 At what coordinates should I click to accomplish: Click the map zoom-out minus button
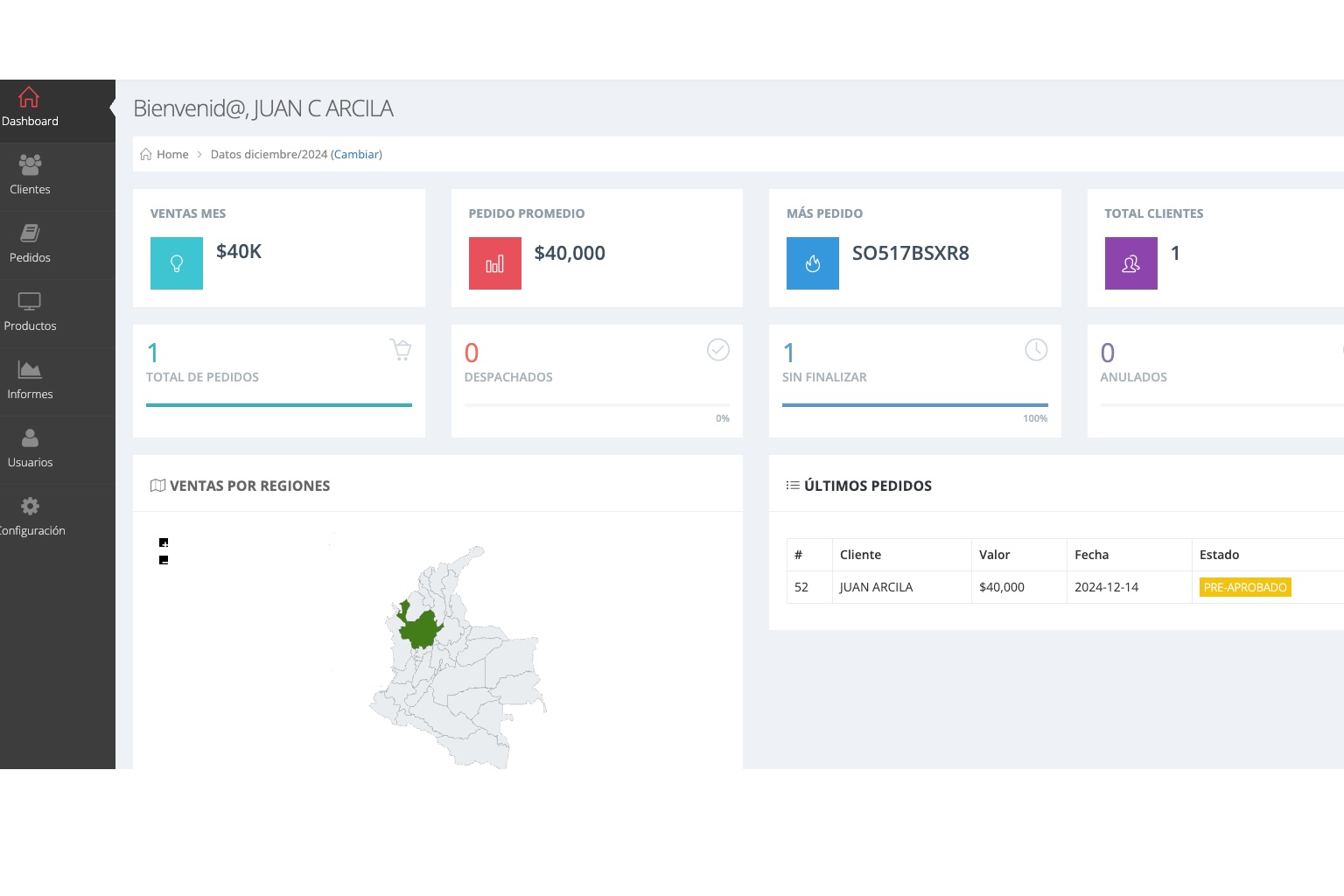[164, 560]
